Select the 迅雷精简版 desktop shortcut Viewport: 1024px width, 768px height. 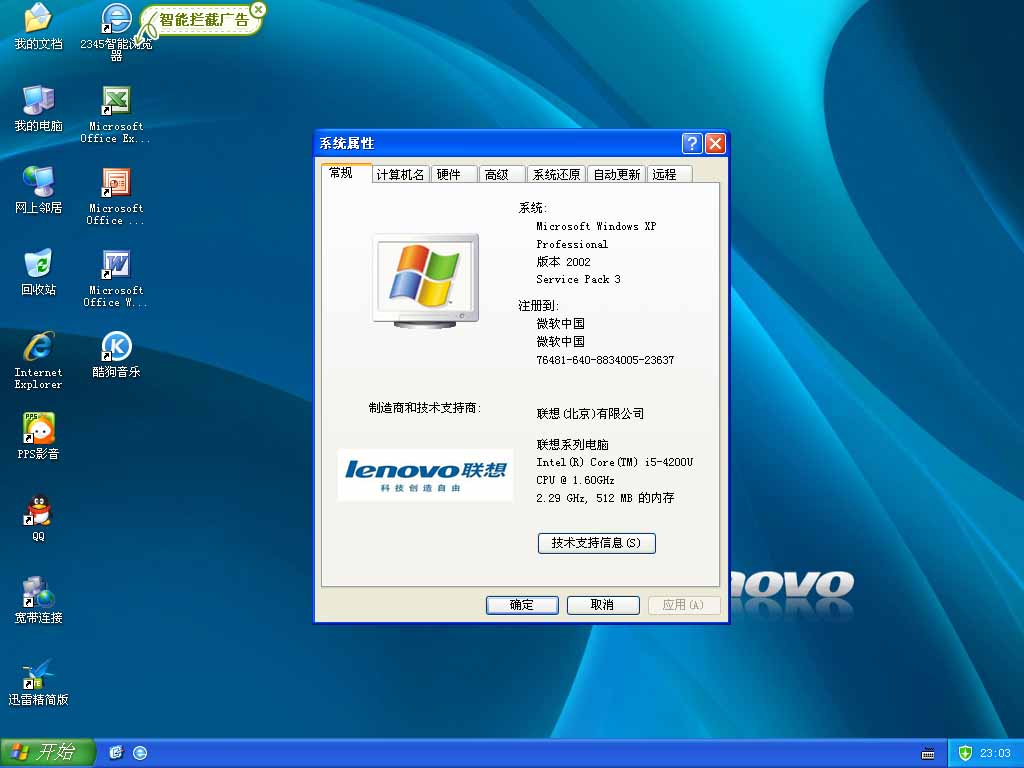pos(38,682)
